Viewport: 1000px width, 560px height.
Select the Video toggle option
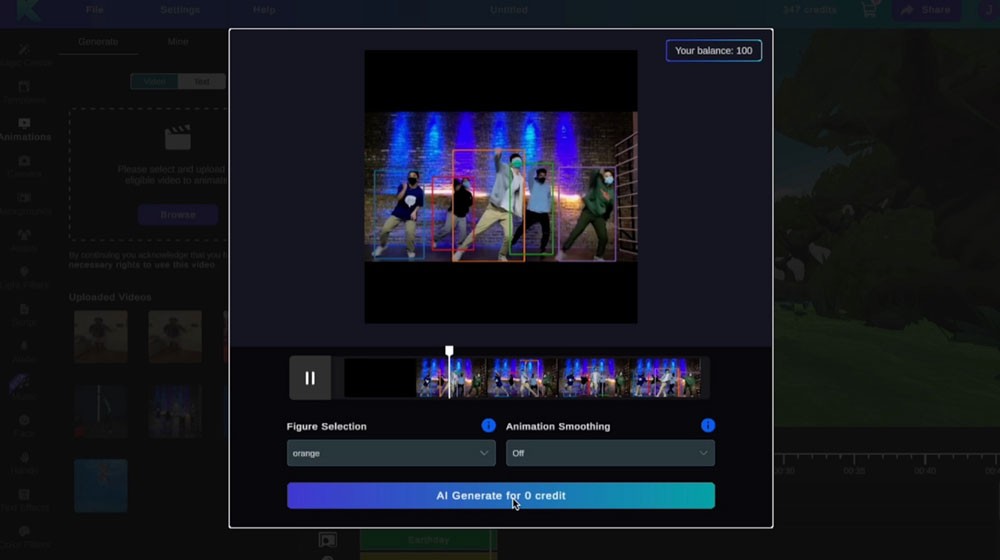click(154, 82)
